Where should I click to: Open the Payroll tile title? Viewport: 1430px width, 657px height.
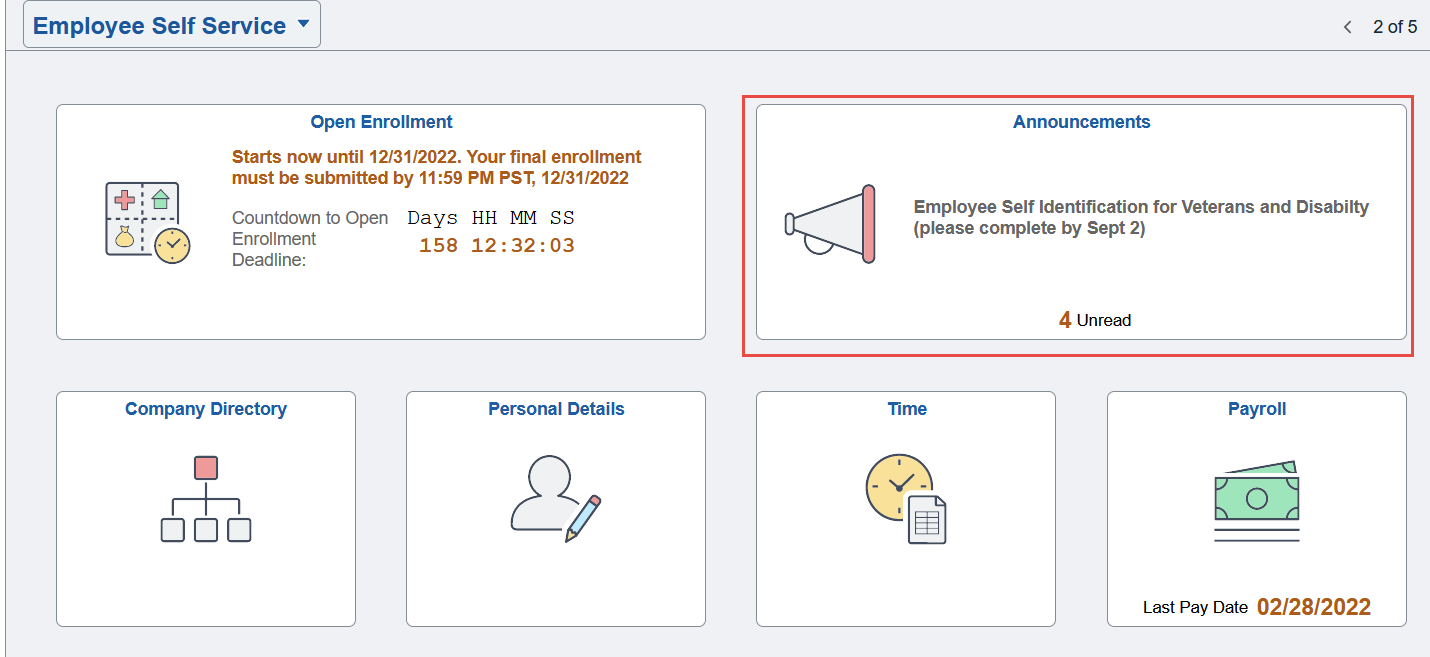(1257, 409)
